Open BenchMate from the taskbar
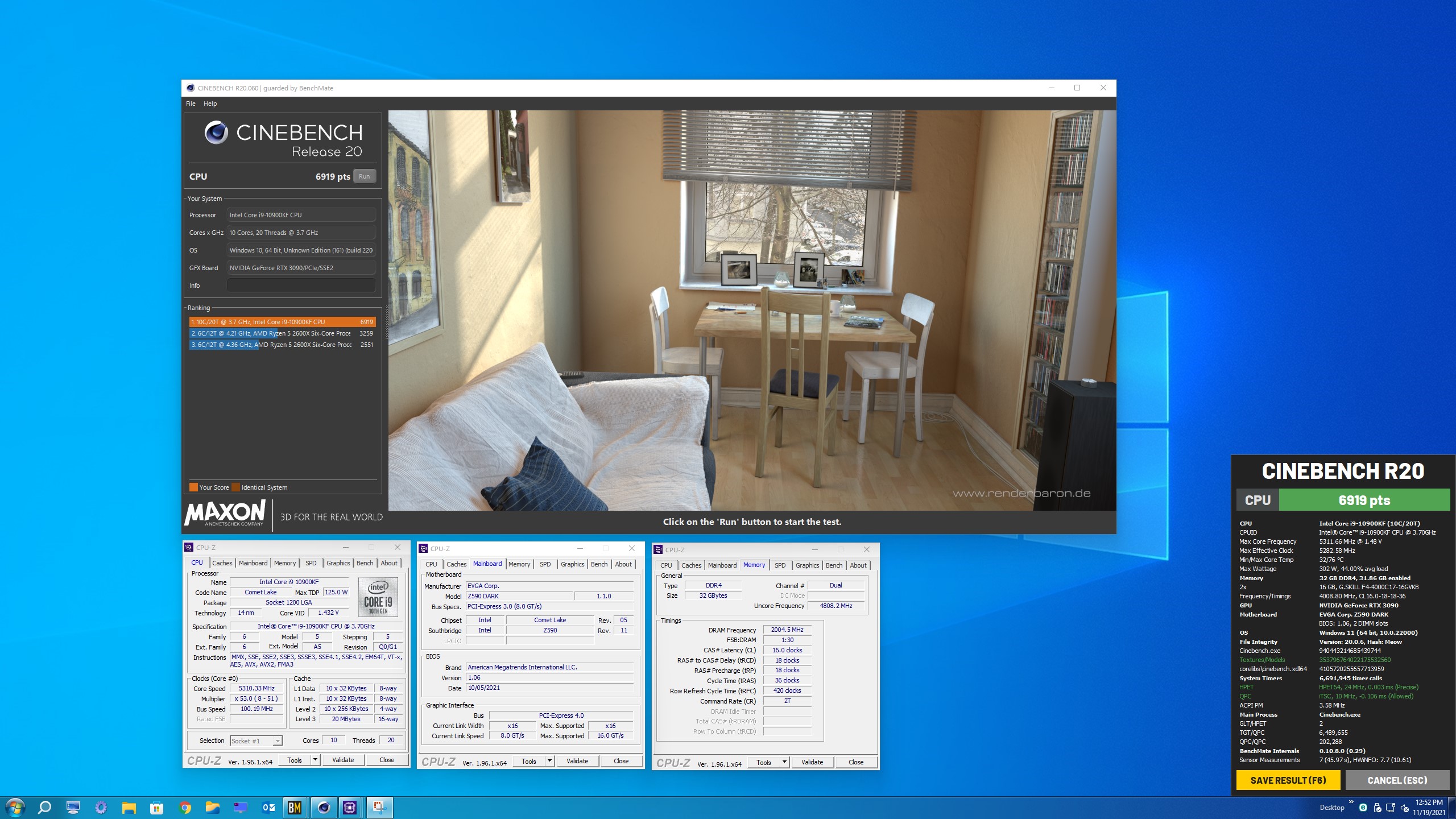 (295, 807)
